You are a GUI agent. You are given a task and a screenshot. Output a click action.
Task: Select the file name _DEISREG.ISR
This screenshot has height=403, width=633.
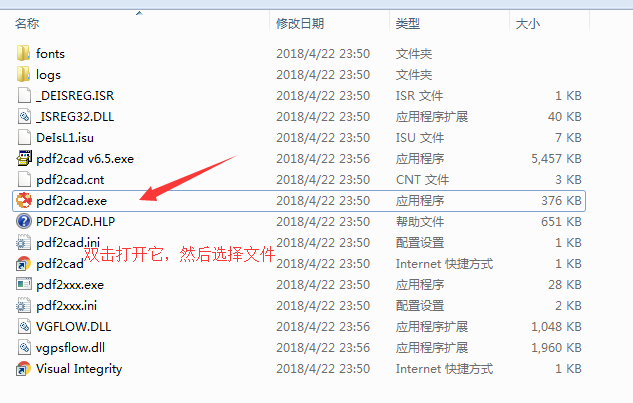[75, 96]
